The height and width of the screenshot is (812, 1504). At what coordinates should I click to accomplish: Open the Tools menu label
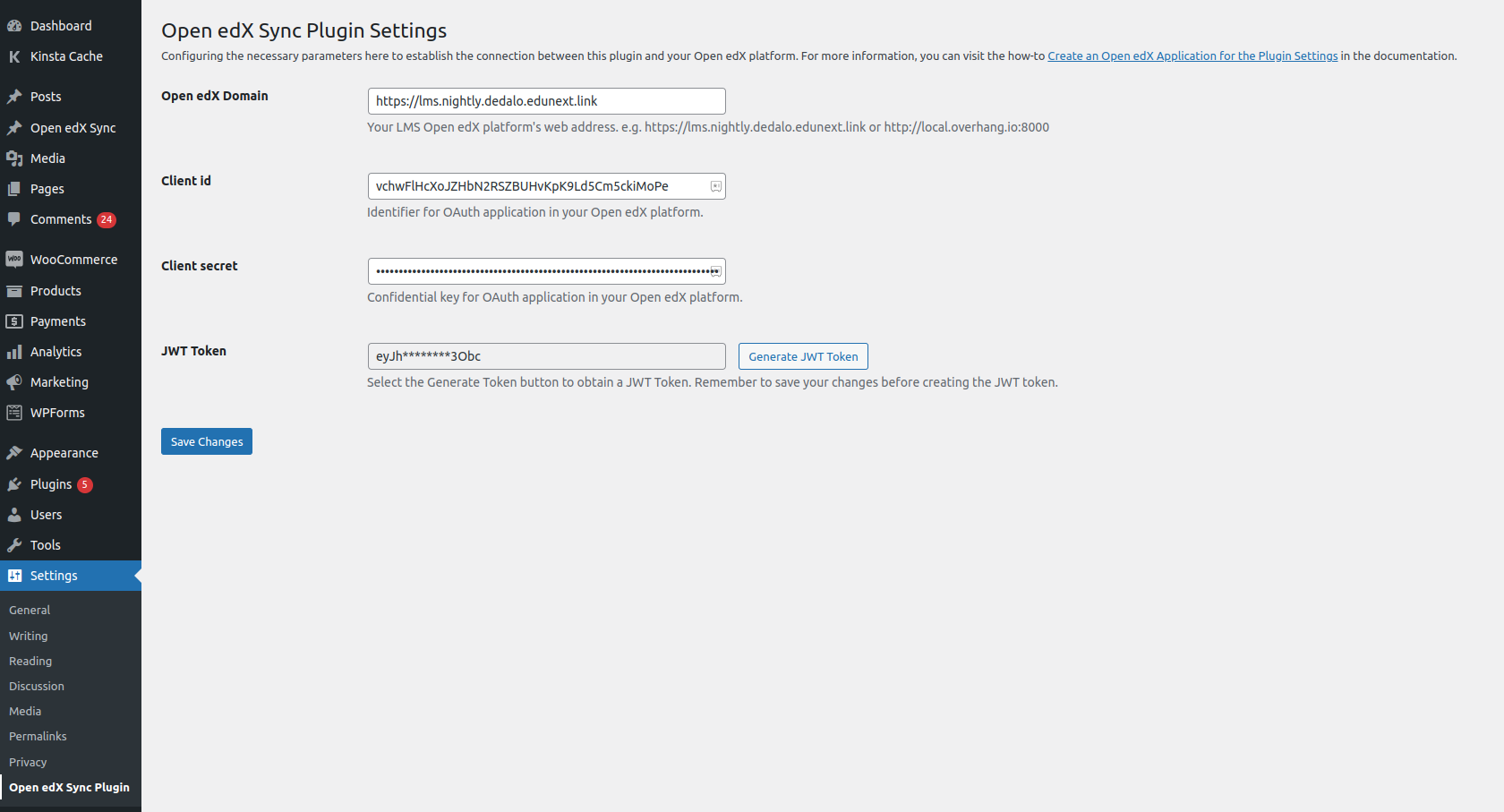coord(46,545)
